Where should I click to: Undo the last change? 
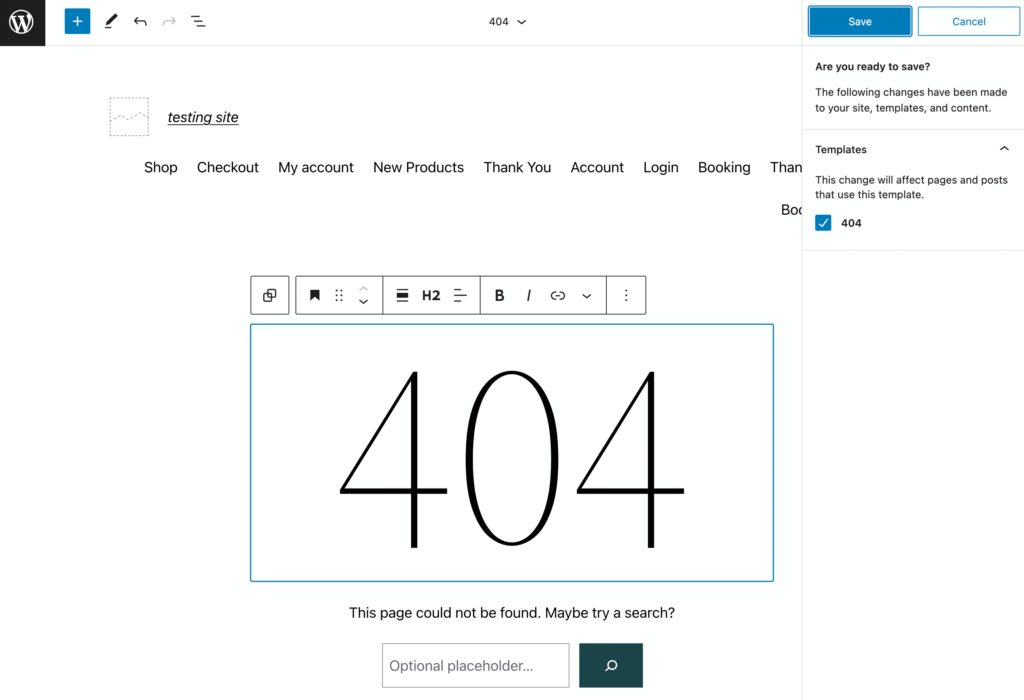140,21
